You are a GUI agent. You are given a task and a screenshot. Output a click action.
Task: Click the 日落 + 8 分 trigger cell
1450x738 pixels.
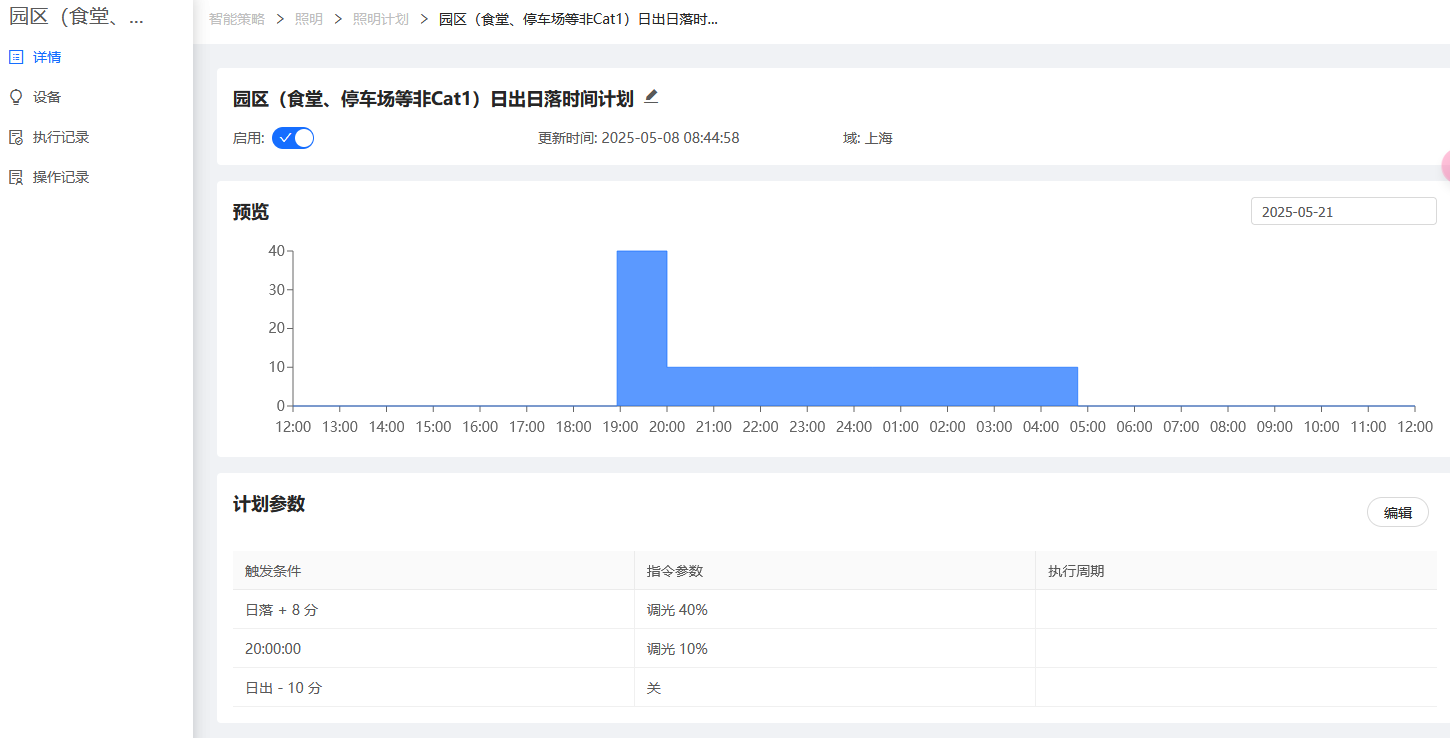click(433, 609)
